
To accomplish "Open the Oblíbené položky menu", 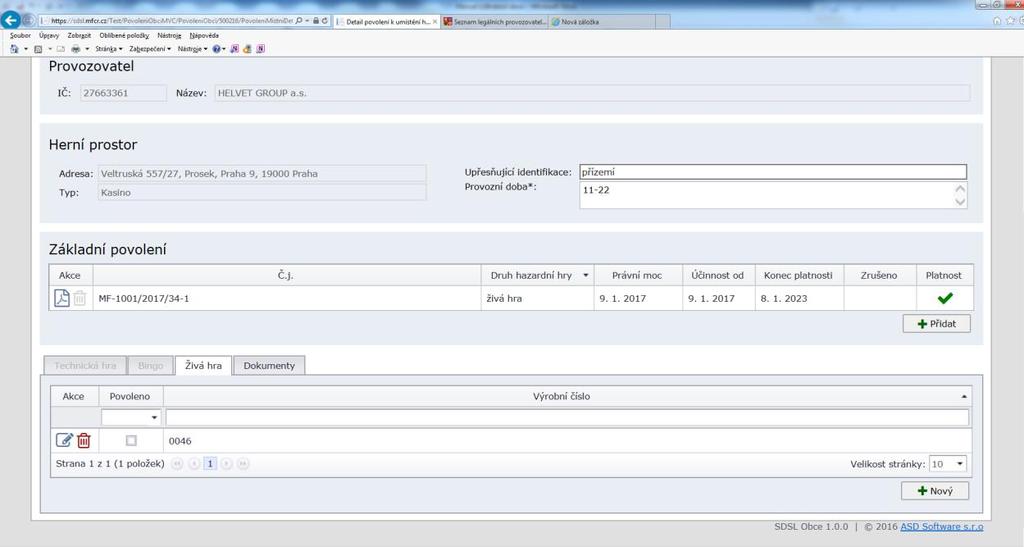I will [x=124, y=35].
